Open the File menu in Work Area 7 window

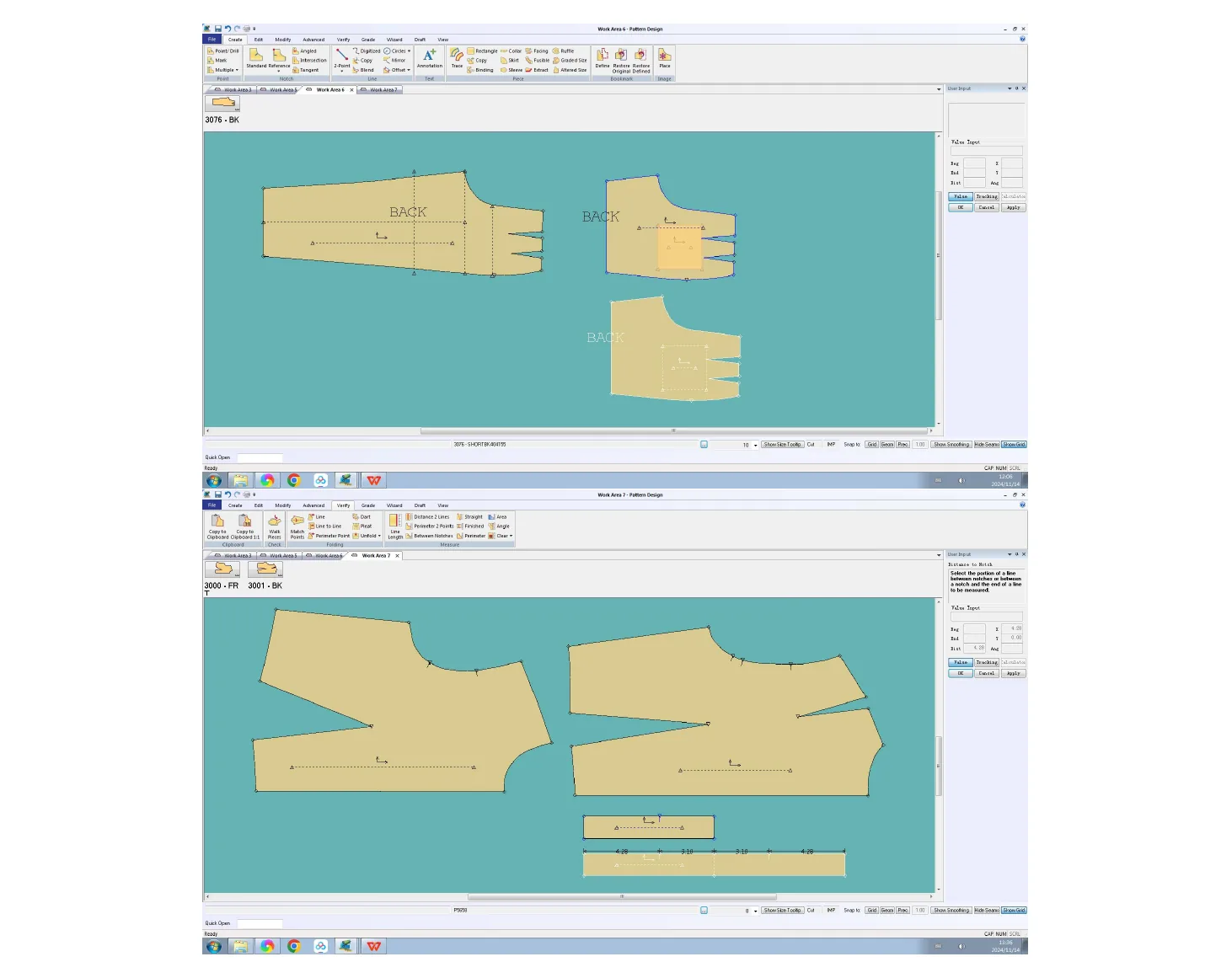click(x=212, y=505)
